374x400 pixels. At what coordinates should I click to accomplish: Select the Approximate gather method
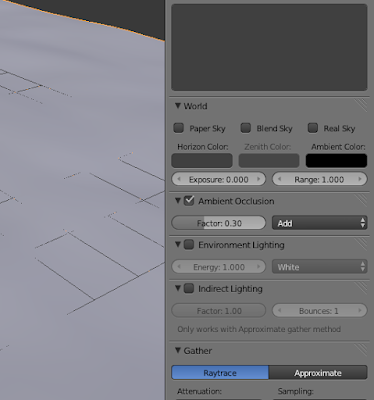pos(318,373)
